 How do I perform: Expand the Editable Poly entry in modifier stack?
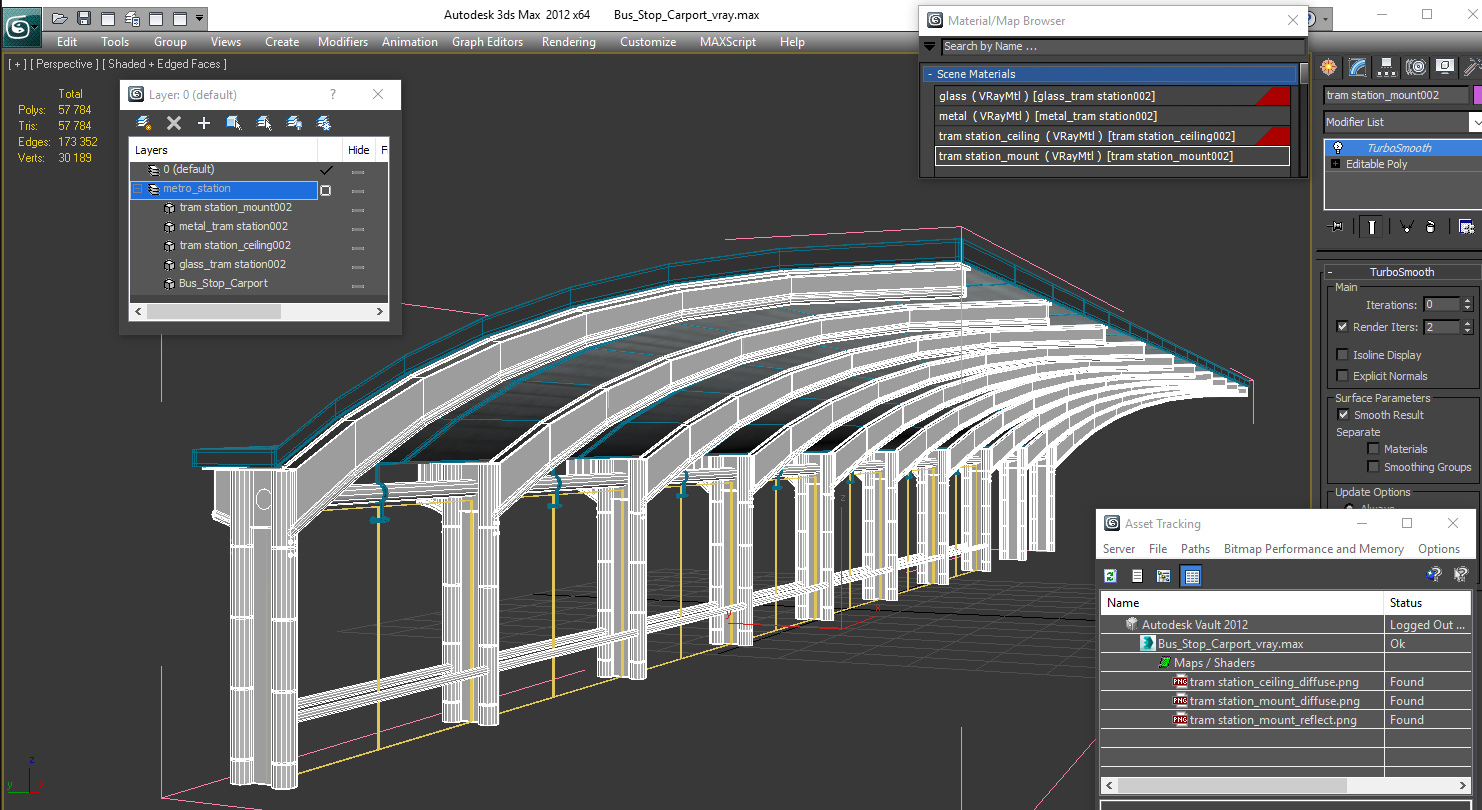(x=1335, y=164)
